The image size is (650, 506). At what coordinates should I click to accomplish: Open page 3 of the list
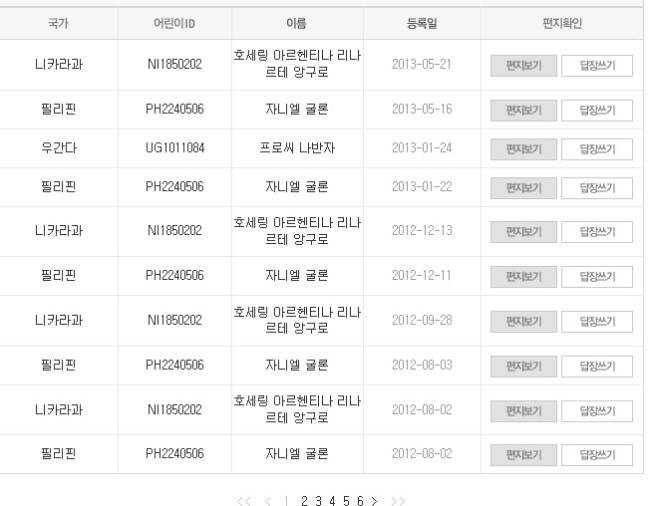[x=318, y=501]
